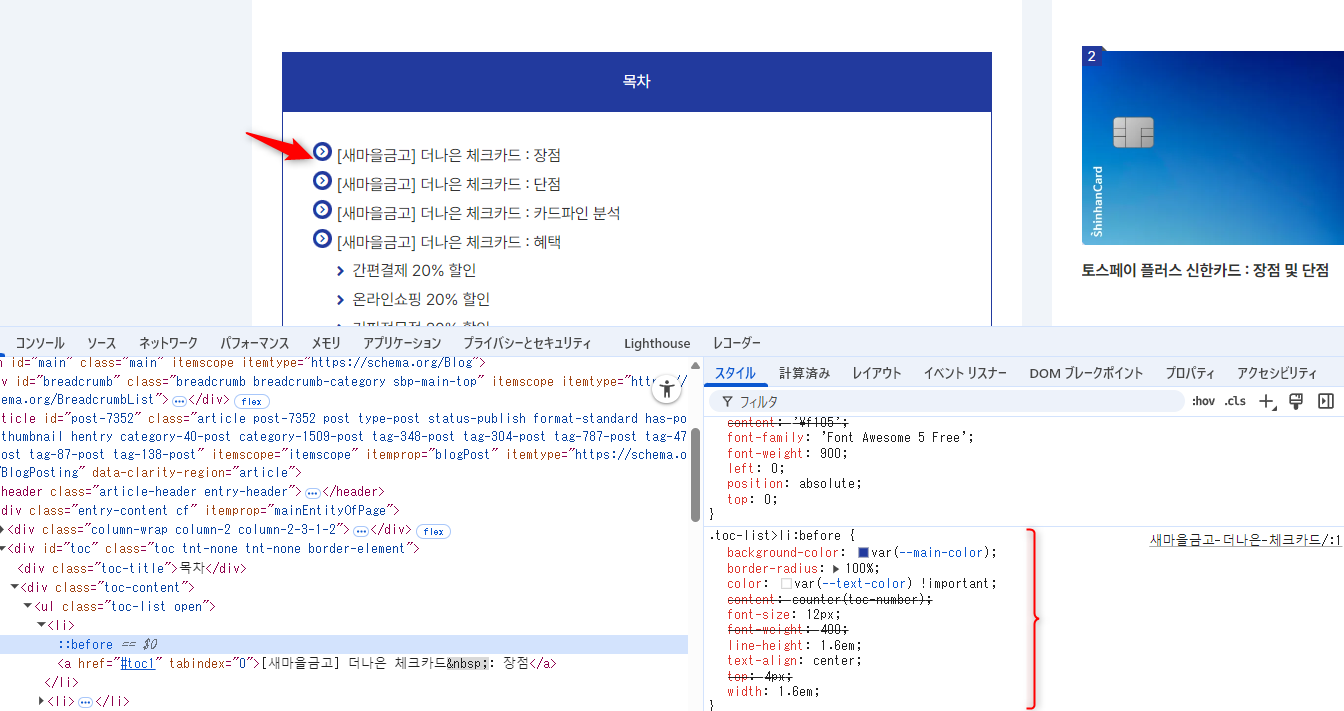Screen dimensions: 1344x711
Task: Click the #toc1 href link in DOM
Action: coord(138,663)
